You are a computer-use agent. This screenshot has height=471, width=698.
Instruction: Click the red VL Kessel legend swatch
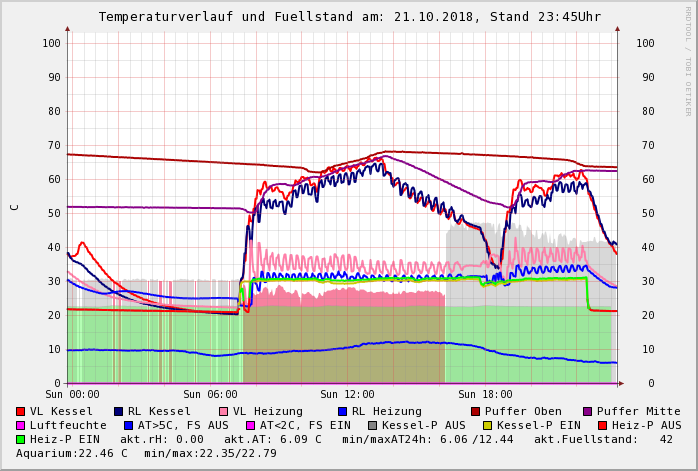pyautogui.click(x=21, y=411)
